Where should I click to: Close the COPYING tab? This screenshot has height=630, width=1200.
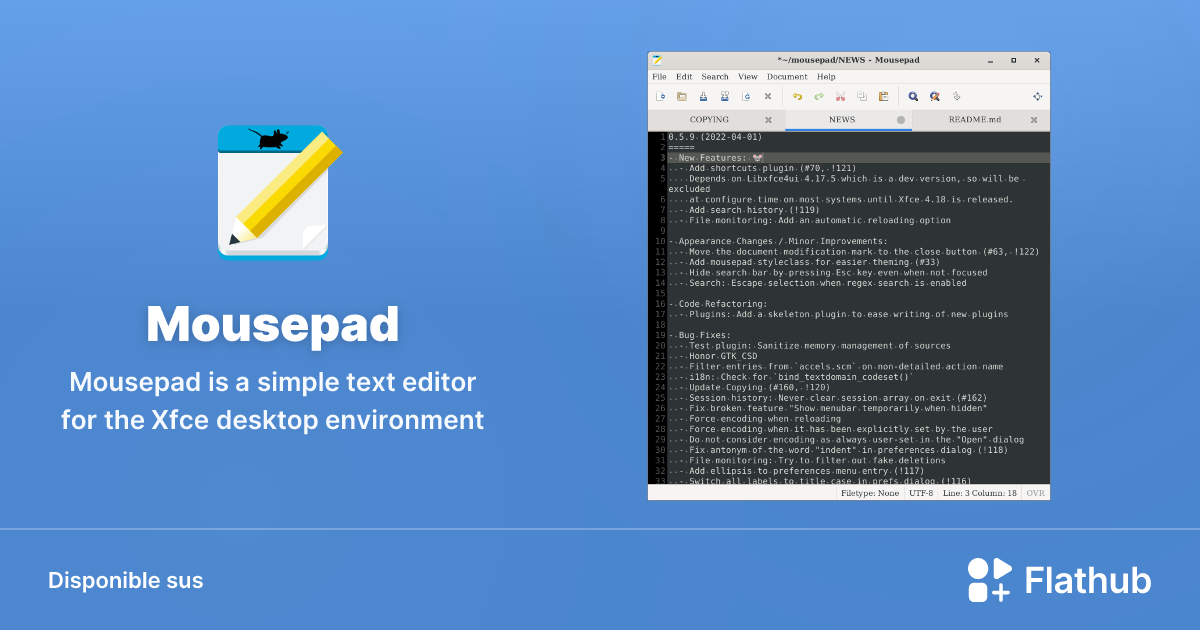(x=768, y=119)
